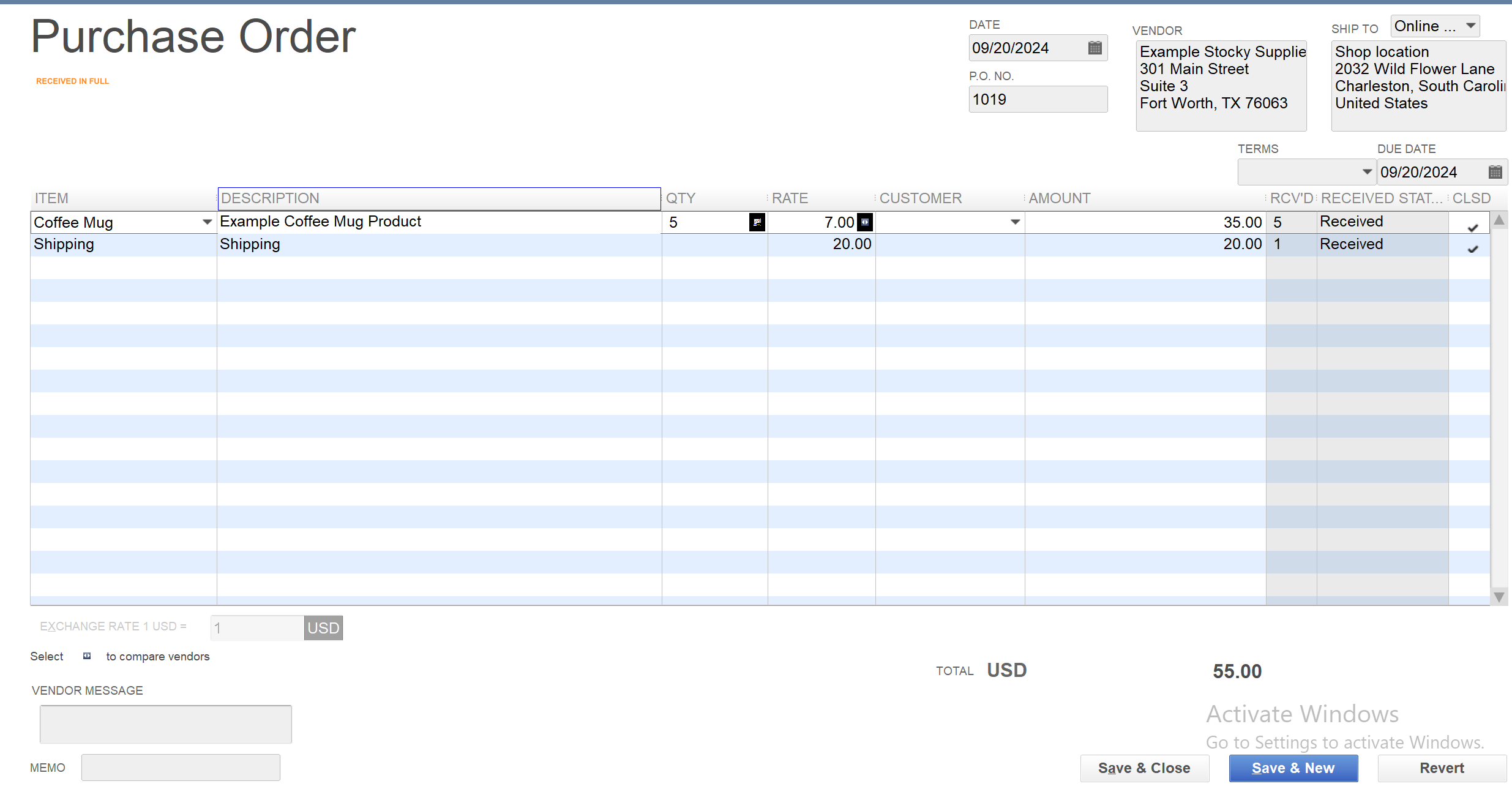Open the DUE DATE calendar picker icon

(1495, 172)
